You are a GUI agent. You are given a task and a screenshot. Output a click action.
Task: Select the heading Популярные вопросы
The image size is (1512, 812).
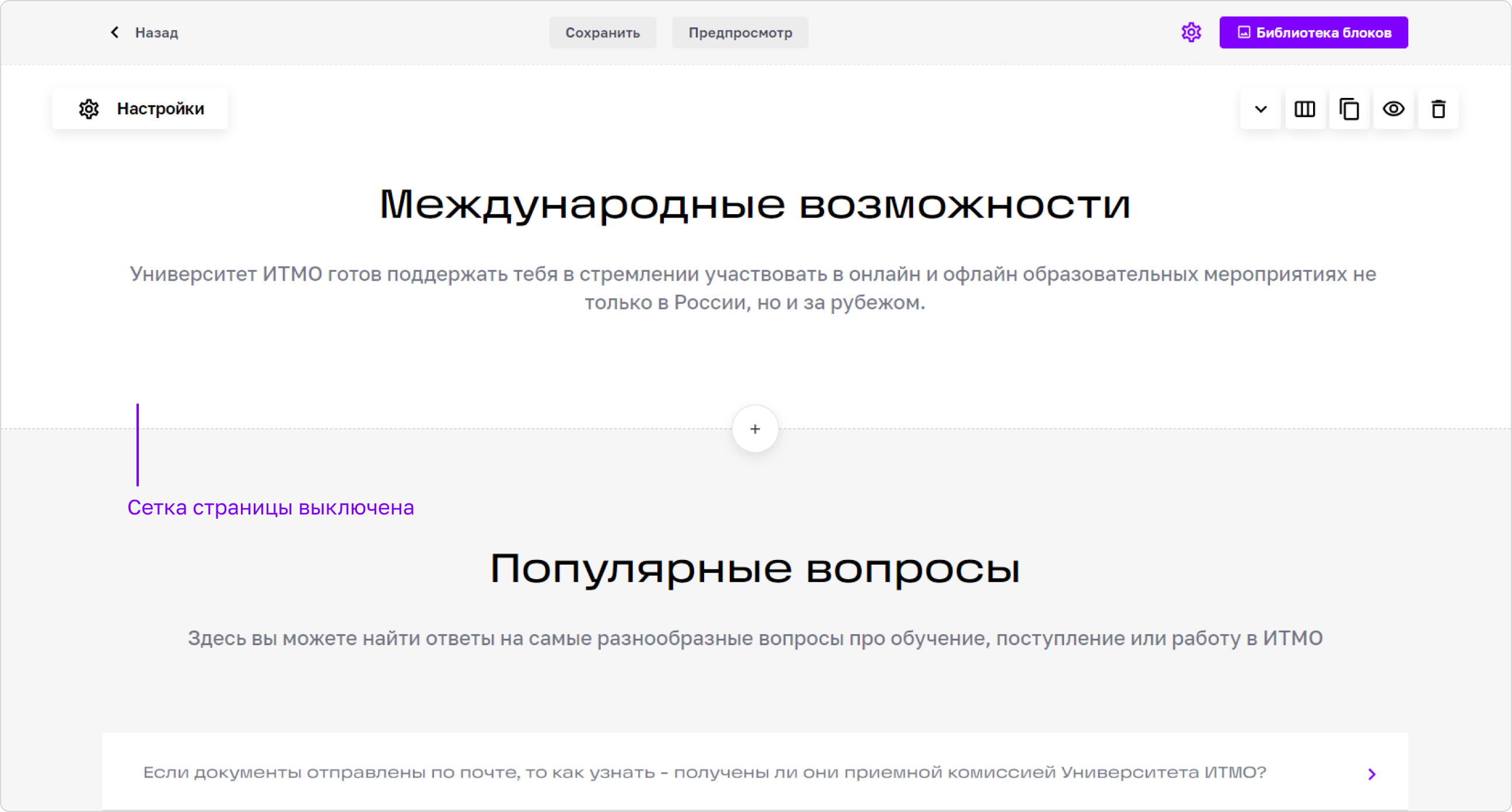[755, 568]
